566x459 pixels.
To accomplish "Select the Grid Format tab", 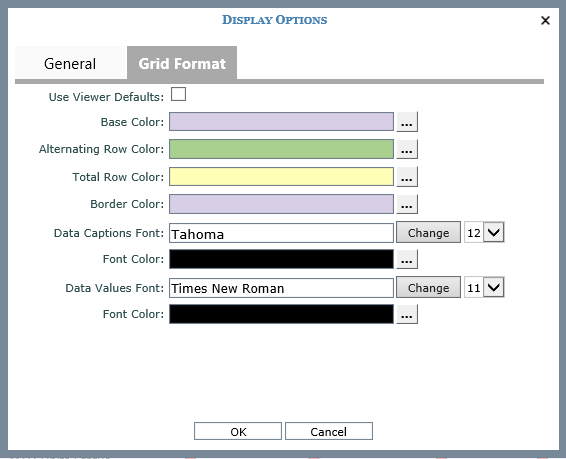I will pyautogui.click(x=182, y=64).
